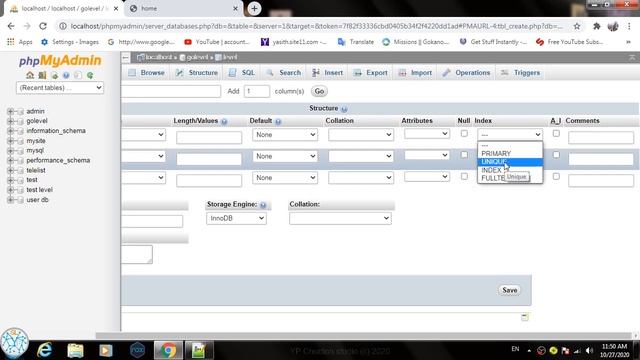Enable A_I checkbox in first row
This screenshot has height=360, width=640.
556,133
